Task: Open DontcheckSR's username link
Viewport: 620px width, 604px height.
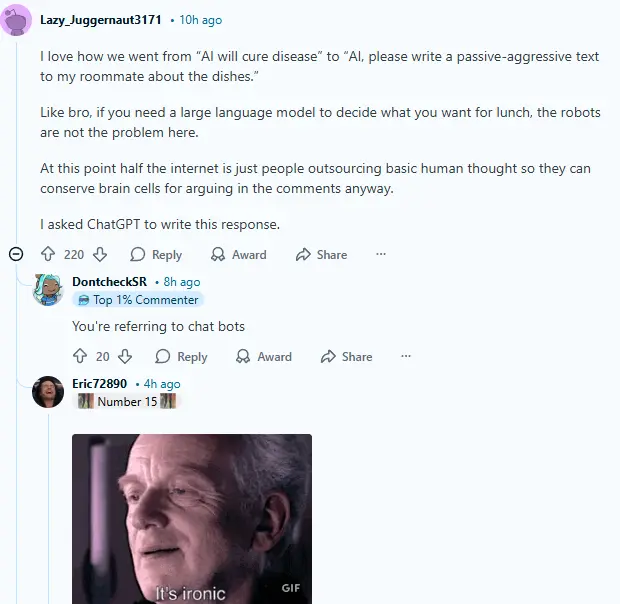Action: click(110, 281)
